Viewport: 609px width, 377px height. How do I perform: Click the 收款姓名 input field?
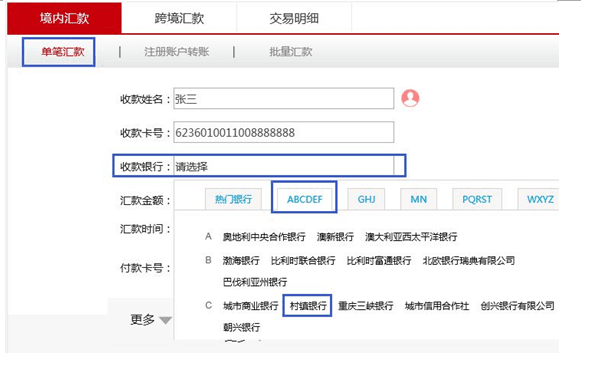click(x=284, y=99)
